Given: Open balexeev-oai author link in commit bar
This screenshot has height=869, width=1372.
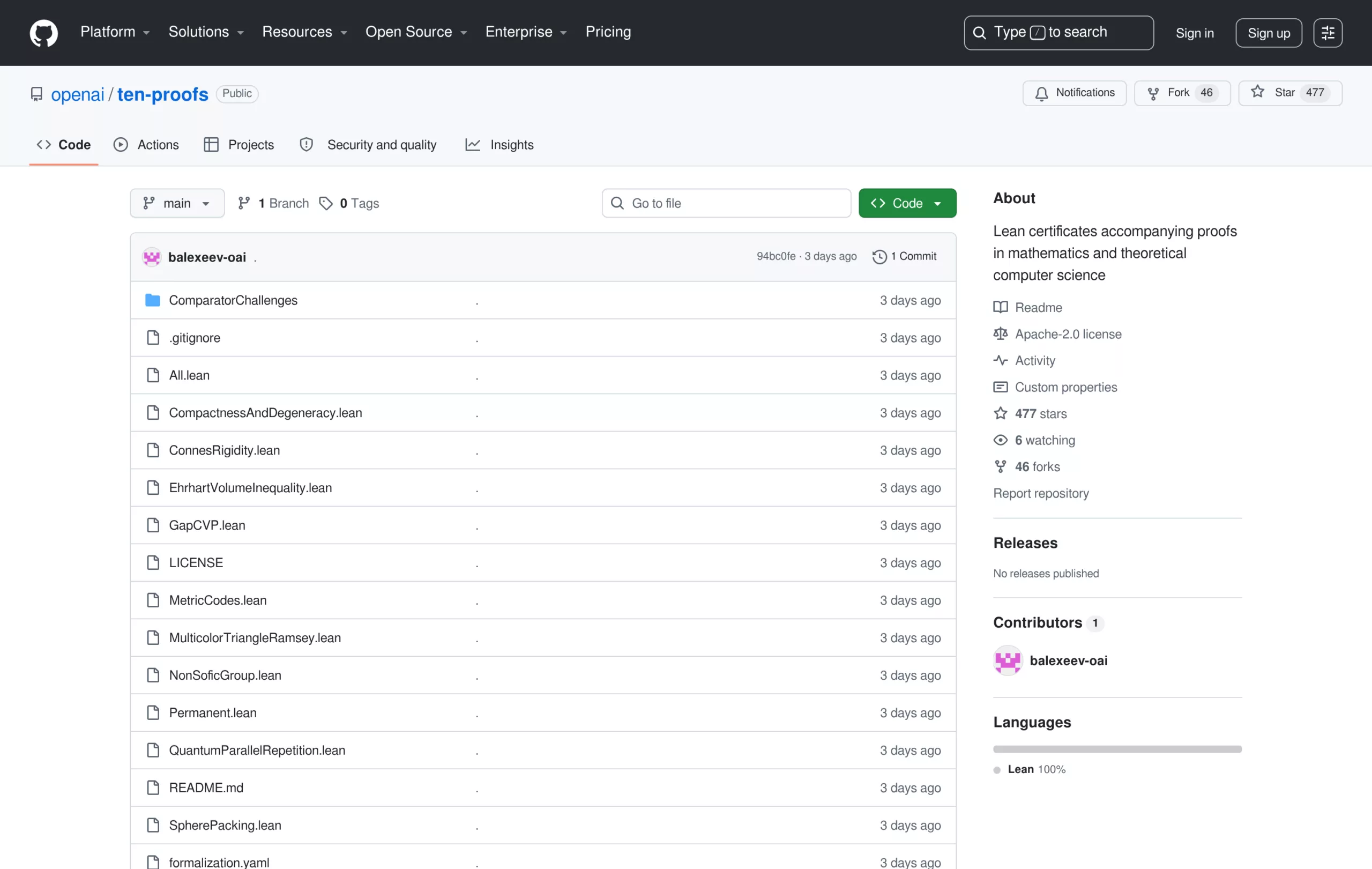Looking at the screenshot, I should [207, 257].
